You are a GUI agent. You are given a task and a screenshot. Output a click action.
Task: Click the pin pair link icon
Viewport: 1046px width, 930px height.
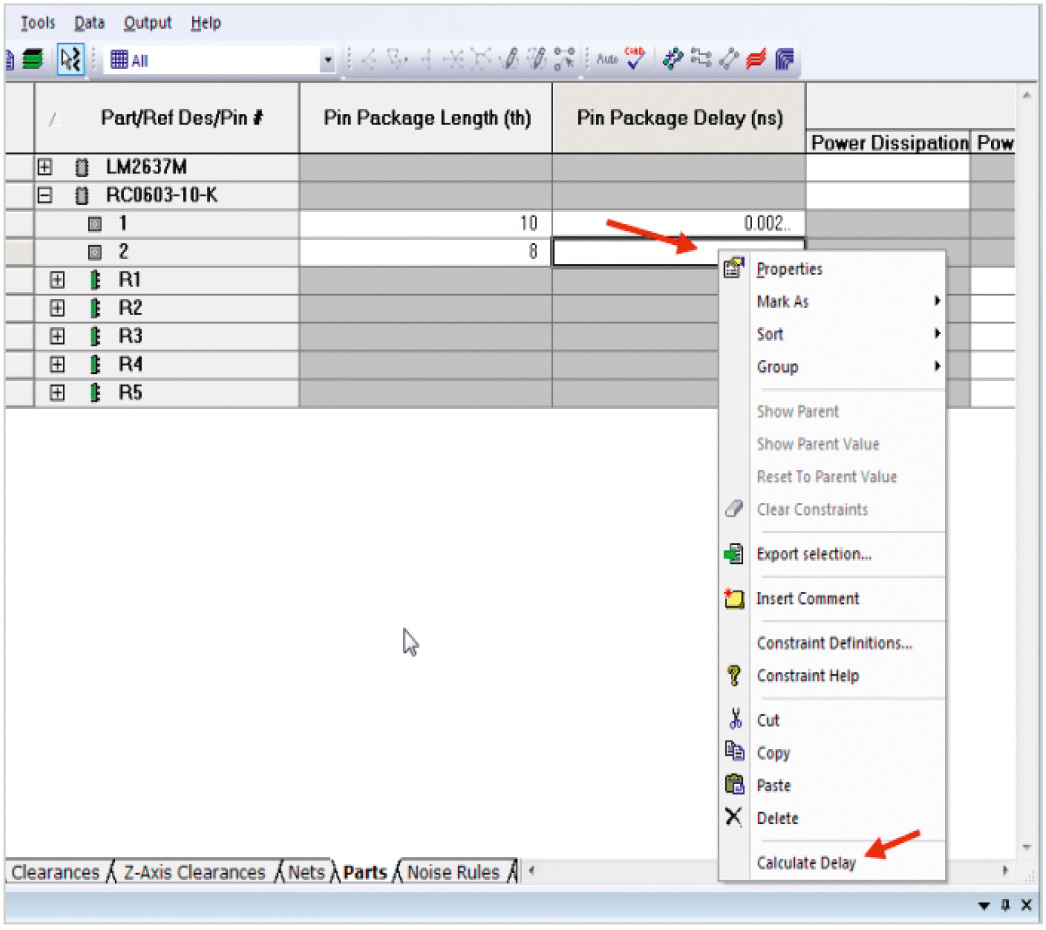point(728,59)
